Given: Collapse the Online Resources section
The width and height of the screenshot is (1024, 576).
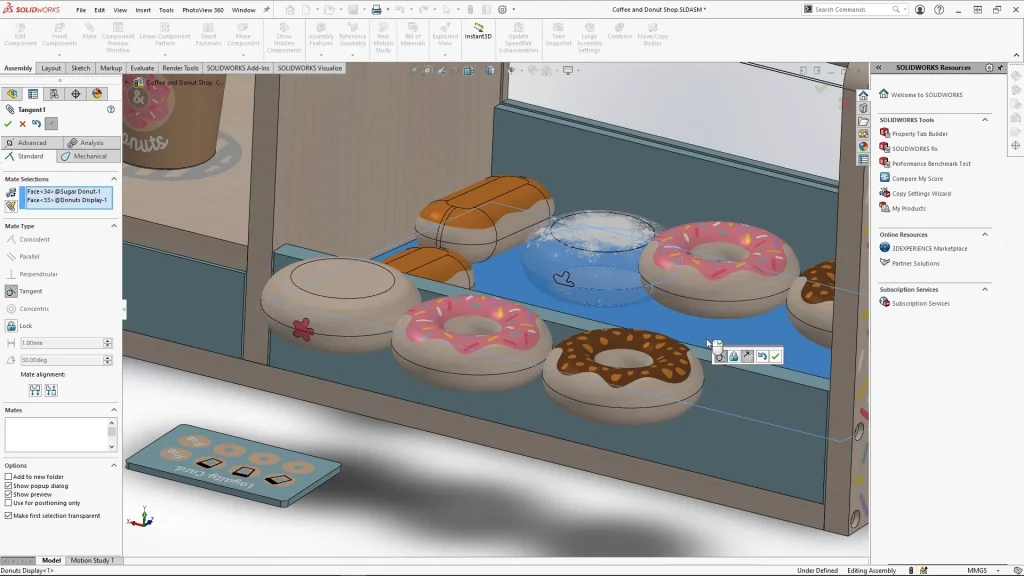Looking at the screenshot, I should click(984, 235).
